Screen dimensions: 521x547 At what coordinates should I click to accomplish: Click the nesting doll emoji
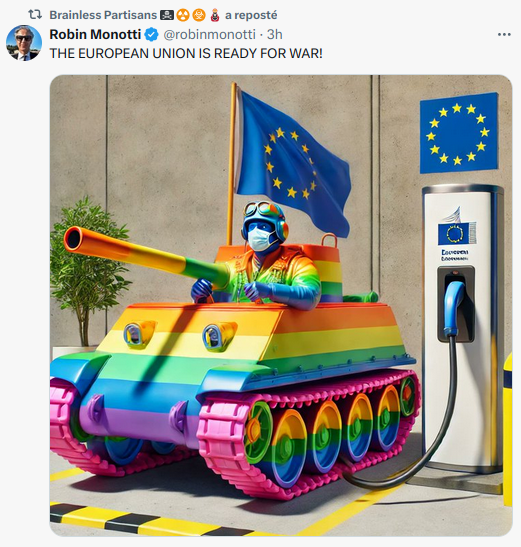pyautogui.click(x=215, y=15)
